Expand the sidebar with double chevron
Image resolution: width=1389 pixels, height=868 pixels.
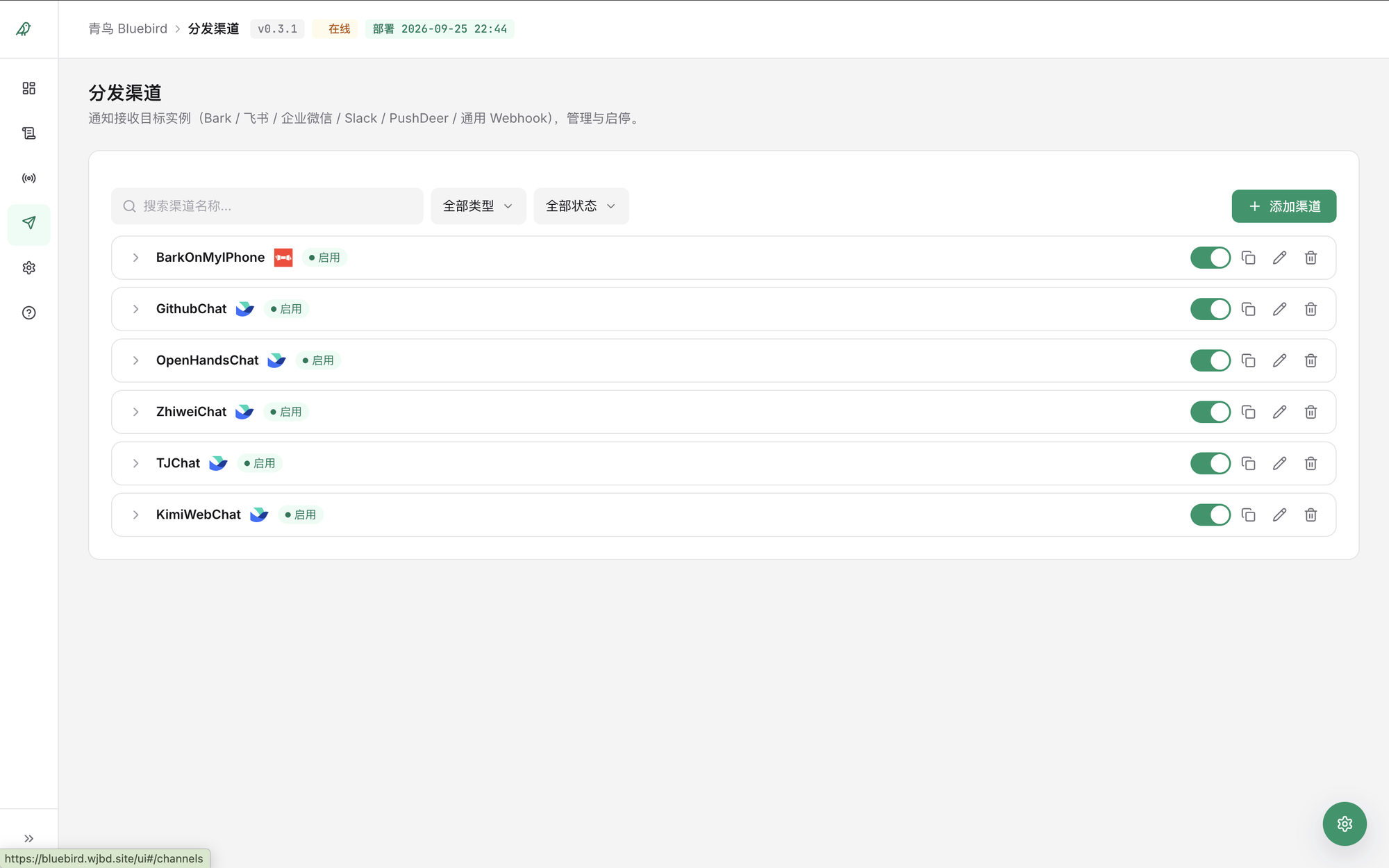28,838
